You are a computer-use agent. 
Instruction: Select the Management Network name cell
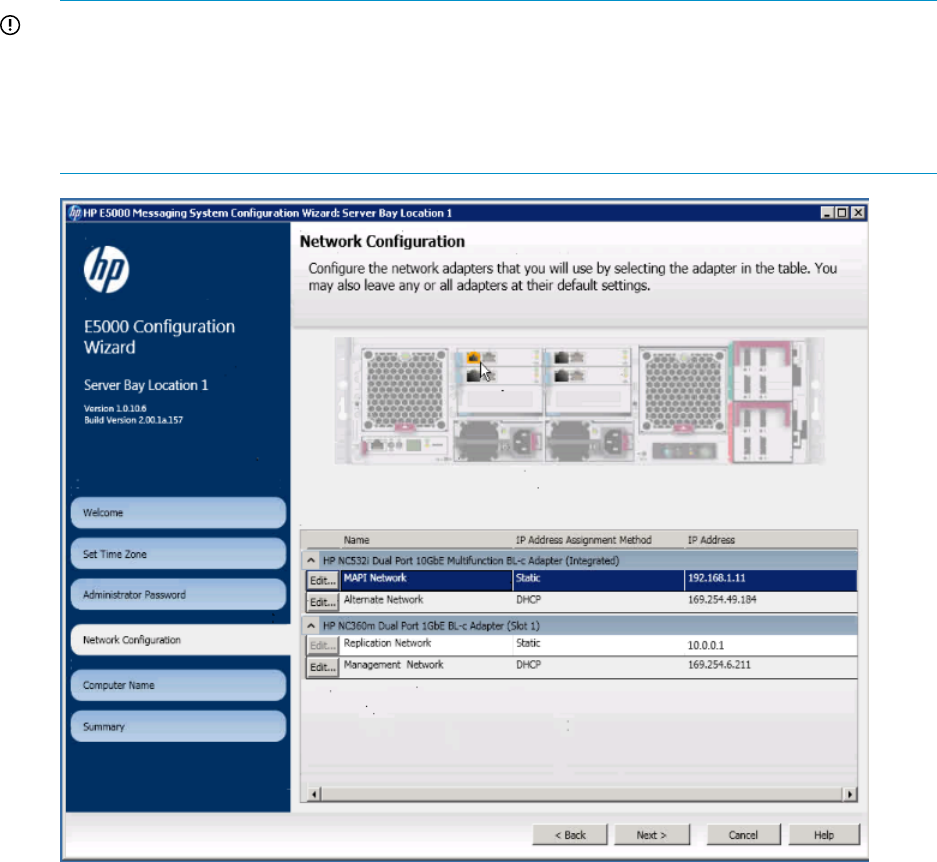[x=426, y=667]
